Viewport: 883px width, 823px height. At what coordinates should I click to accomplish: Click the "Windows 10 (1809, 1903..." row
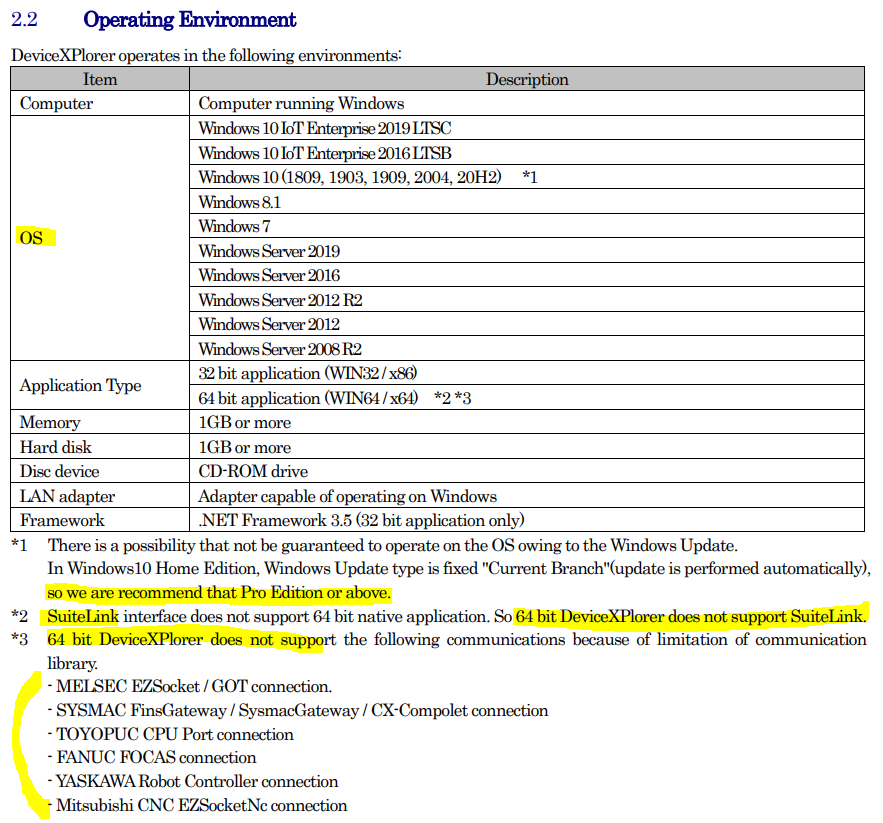tap(527, 177)
